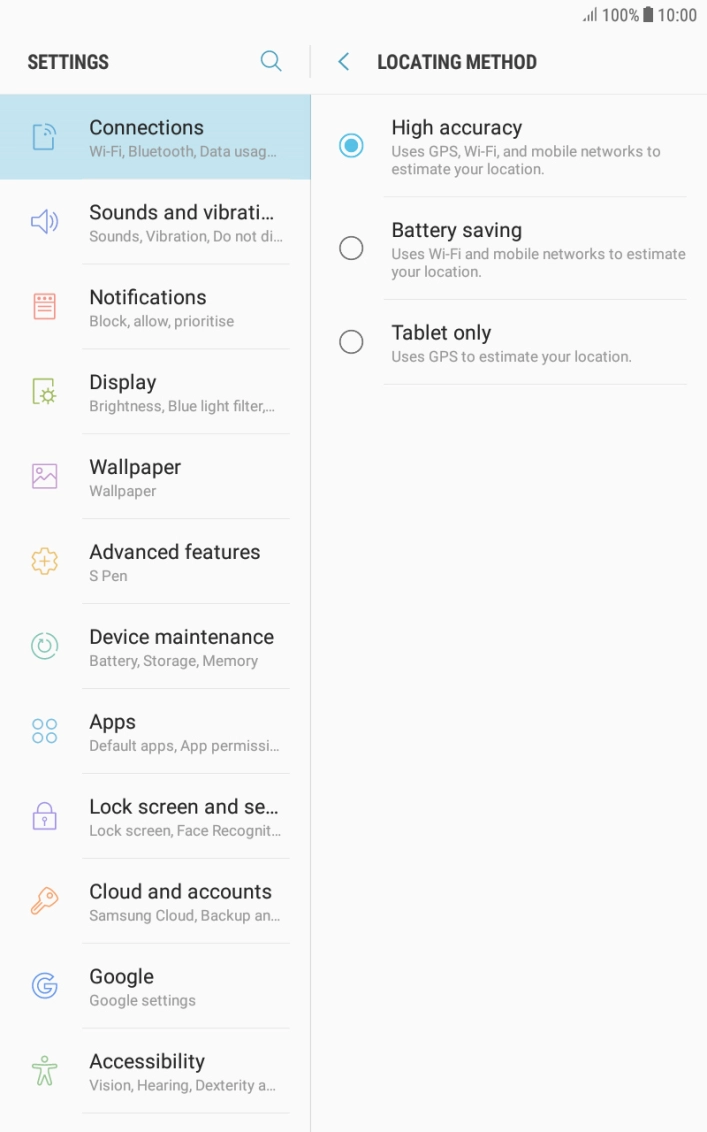
Task: Select the High accuracy radio button
Action: (351, 145)
